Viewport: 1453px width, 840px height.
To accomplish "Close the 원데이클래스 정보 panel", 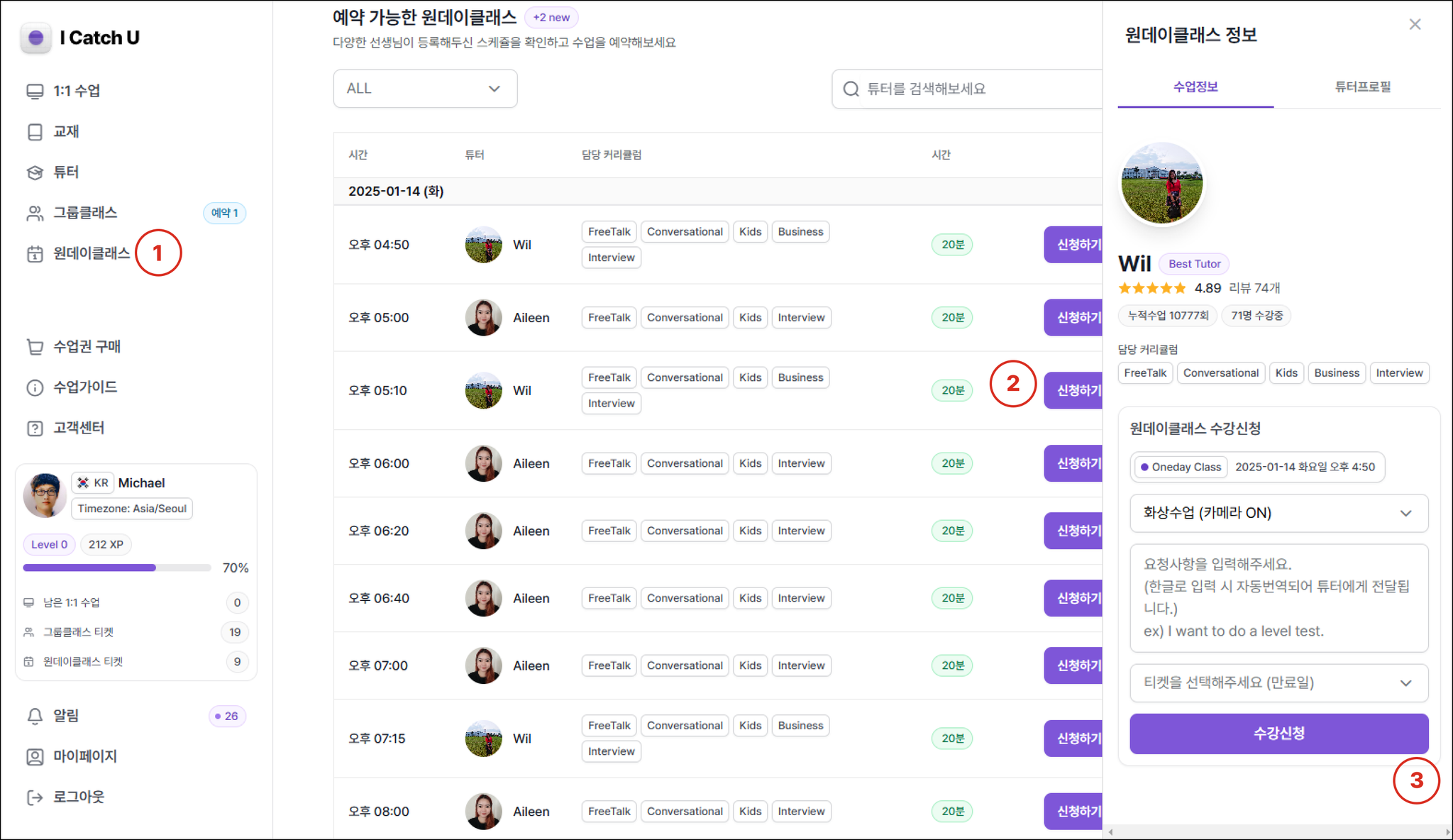I will pyautogui.click(x=1415, y=25).
